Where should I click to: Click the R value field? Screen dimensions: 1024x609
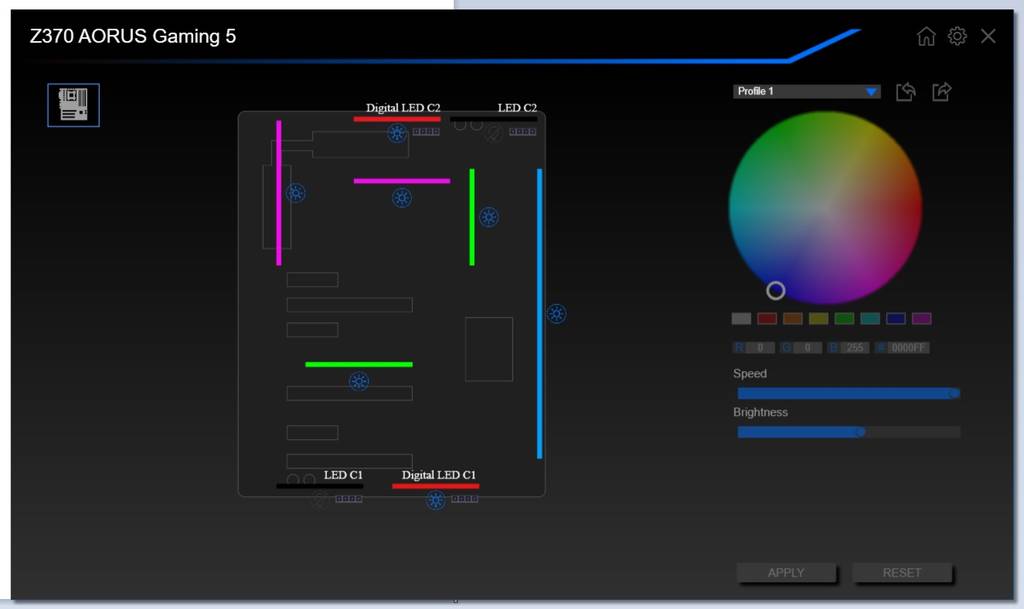click(760, 348)
